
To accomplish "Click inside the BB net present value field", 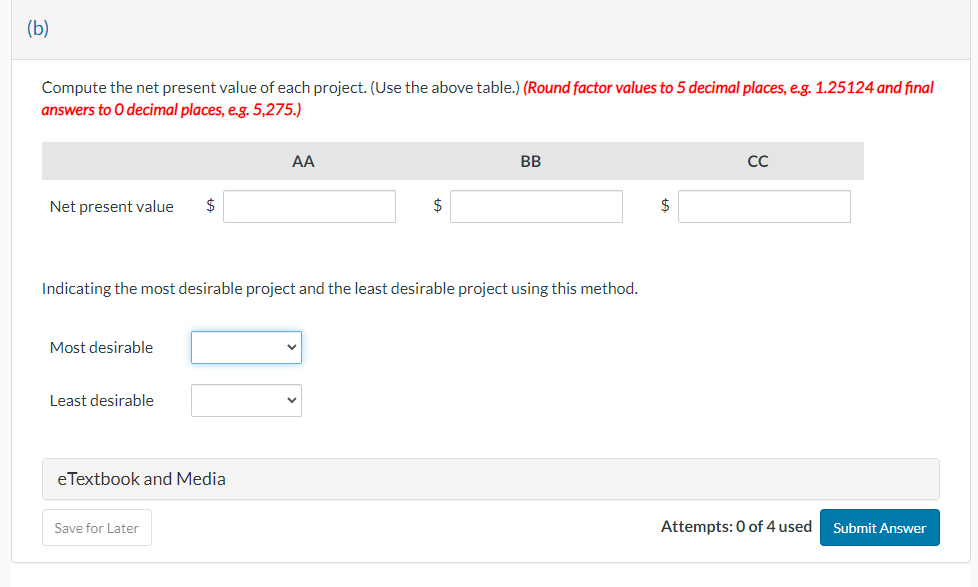I will (536, 206).
